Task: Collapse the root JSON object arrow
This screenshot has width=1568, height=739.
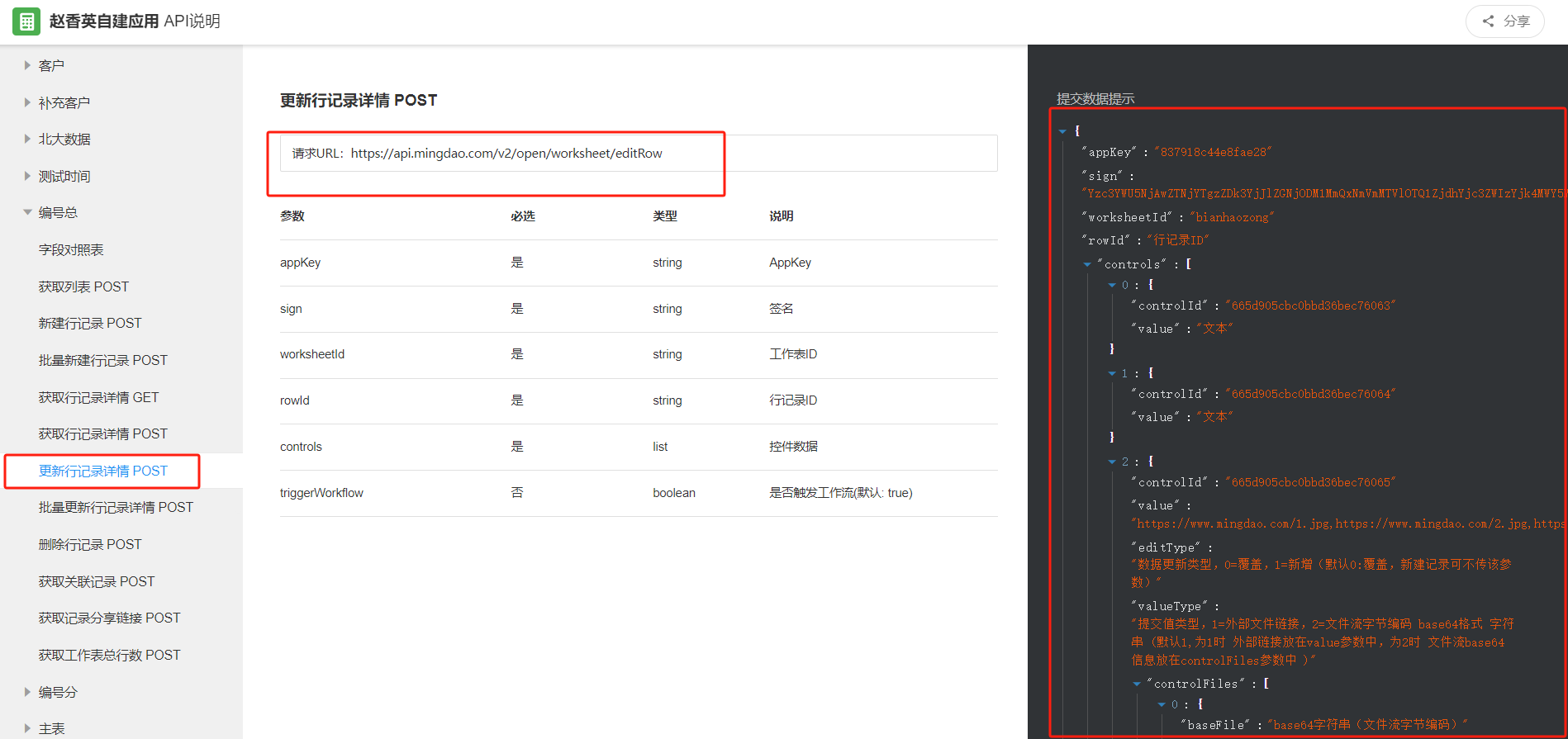Action: [x=1062, y=131]
